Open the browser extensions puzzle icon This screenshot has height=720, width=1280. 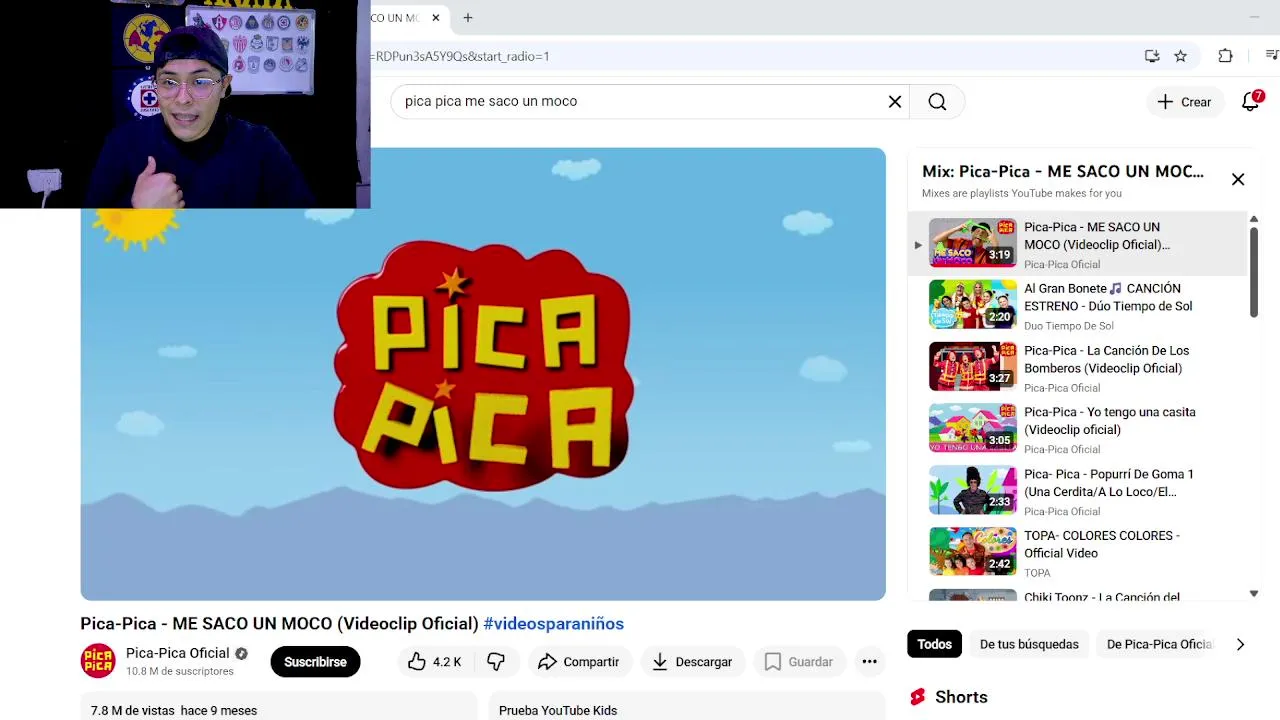(x=1225, y=56)
